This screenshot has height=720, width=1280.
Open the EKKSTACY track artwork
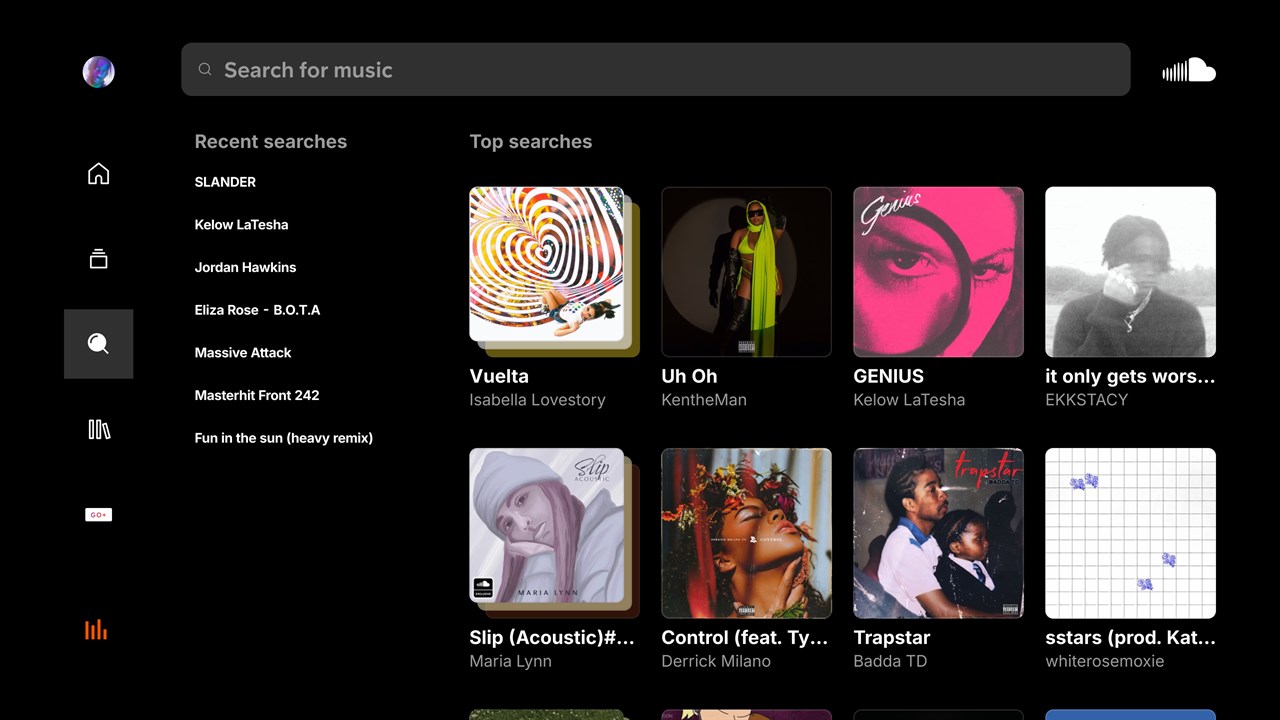coord(1130,272)
